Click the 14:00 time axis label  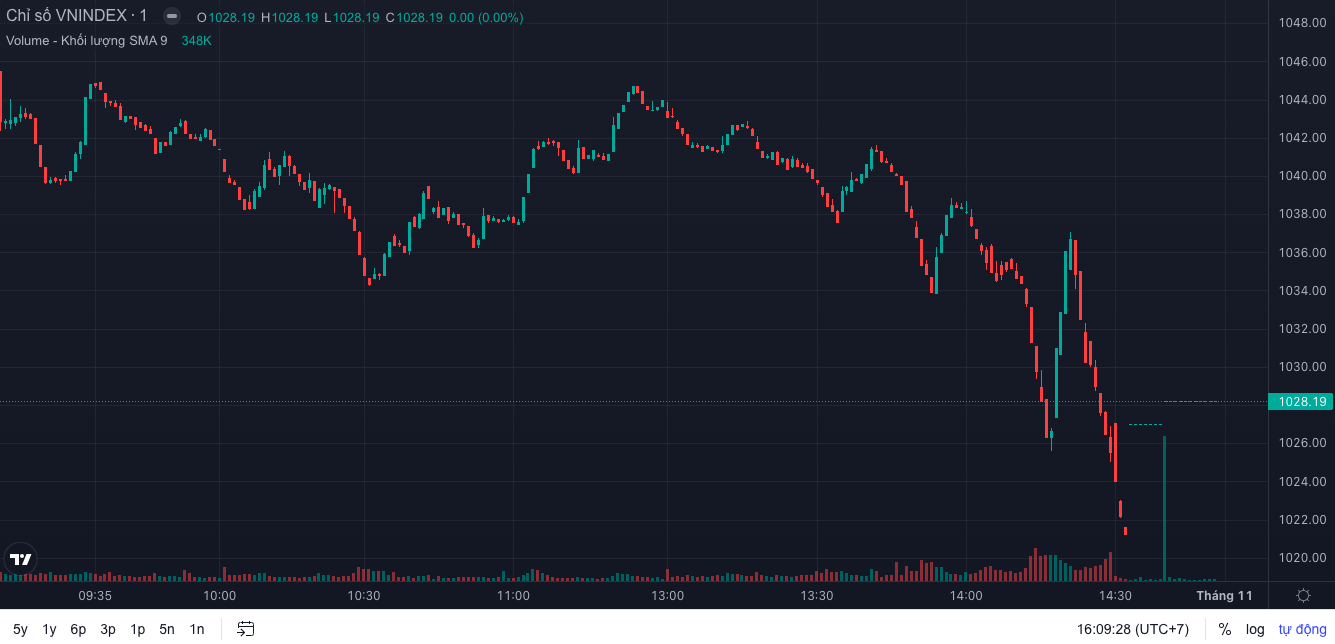pyautogui.click(x=966, y=595)
